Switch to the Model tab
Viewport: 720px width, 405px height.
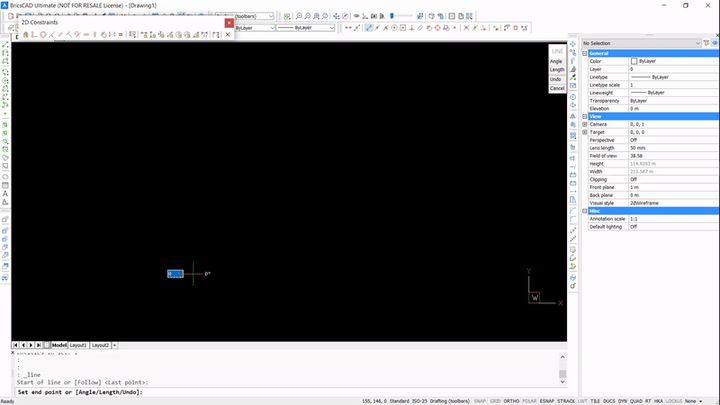click(x=59, y=345)
